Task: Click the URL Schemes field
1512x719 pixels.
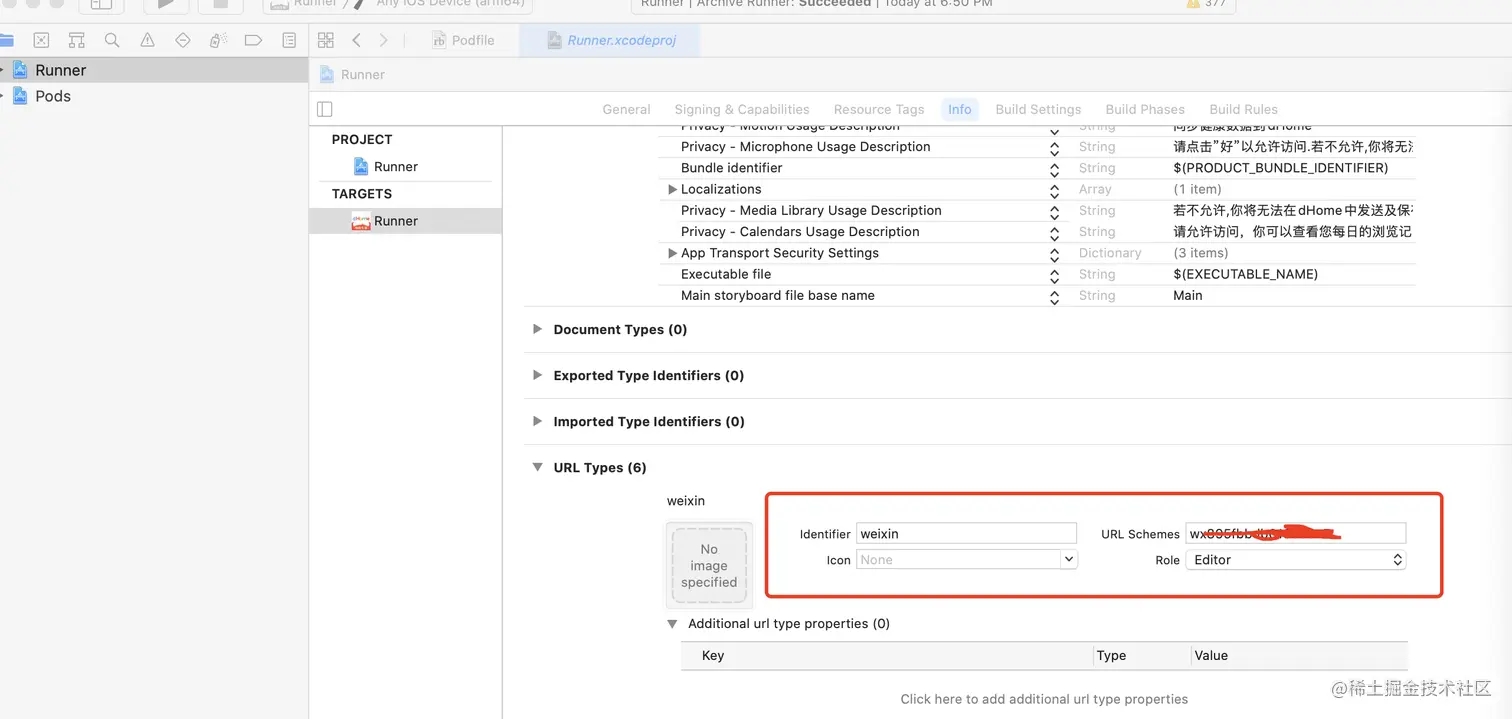Action: tap(1296, 534)
